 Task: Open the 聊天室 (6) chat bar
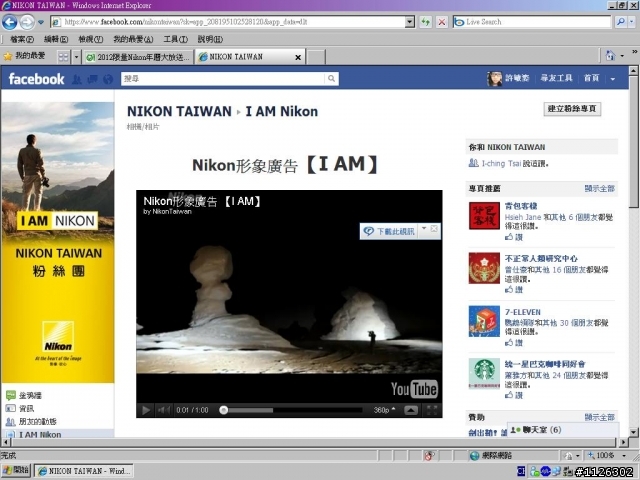563,430
